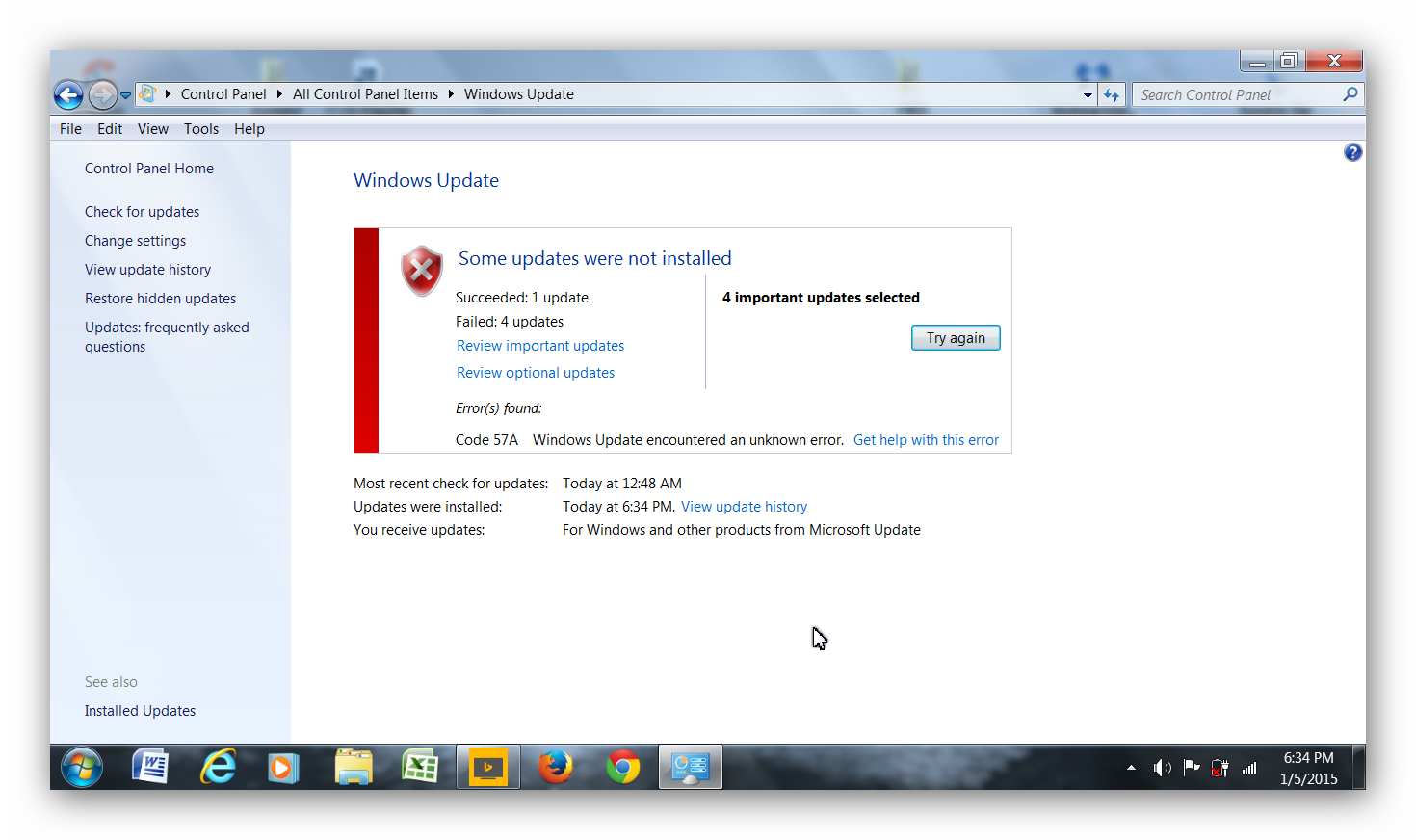Screen dimensions: 1416x840
Task: Open the View menu
Action: (x=153, y=129)
